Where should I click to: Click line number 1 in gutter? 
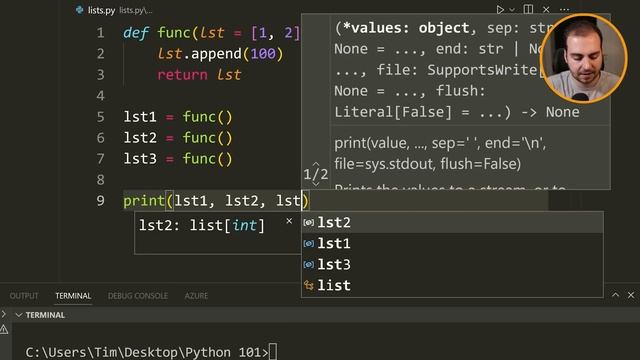pyautogui.click(x=100, y=33)
